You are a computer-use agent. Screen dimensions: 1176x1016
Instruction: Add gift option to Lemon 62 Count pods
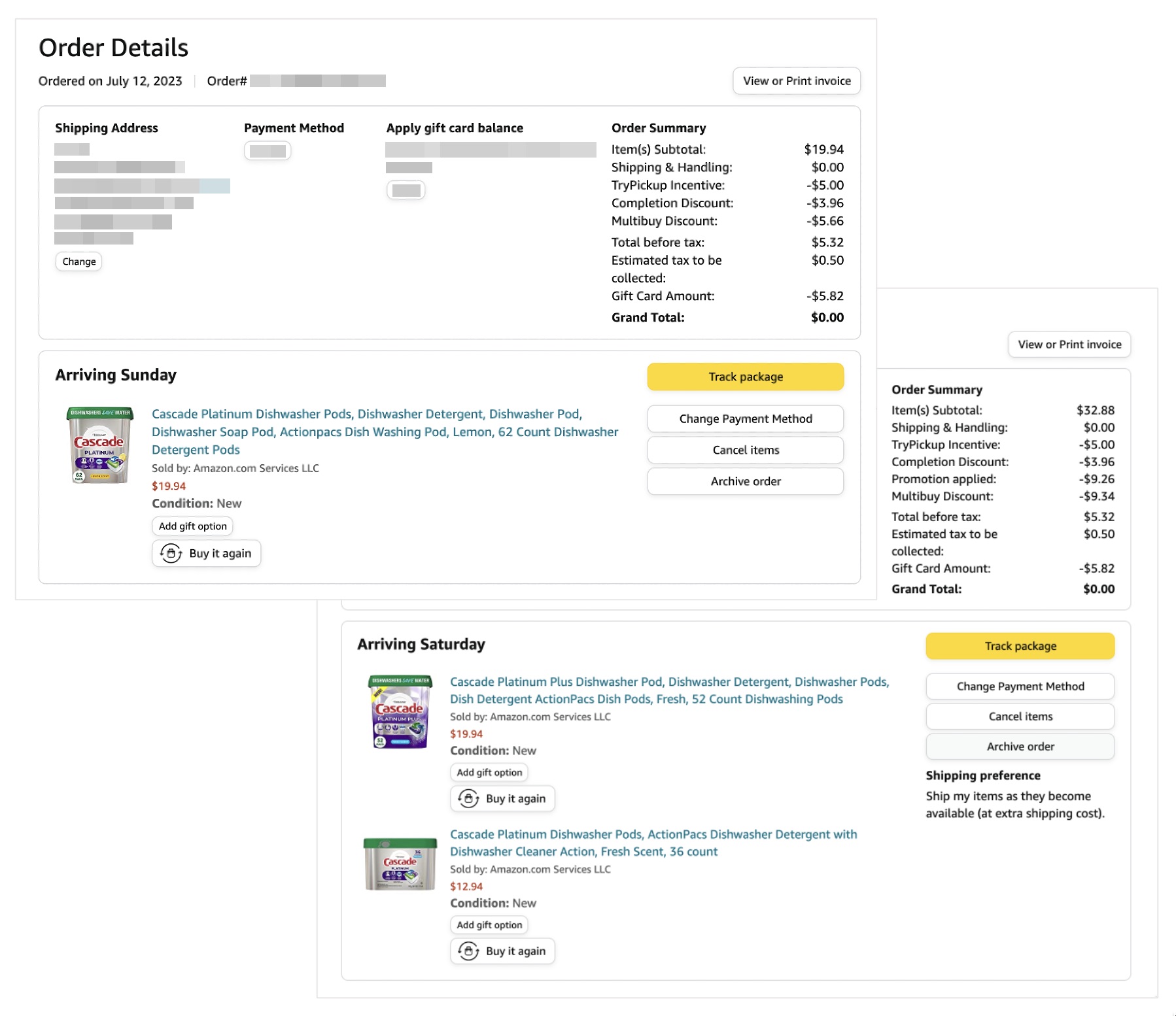(192, 526)
